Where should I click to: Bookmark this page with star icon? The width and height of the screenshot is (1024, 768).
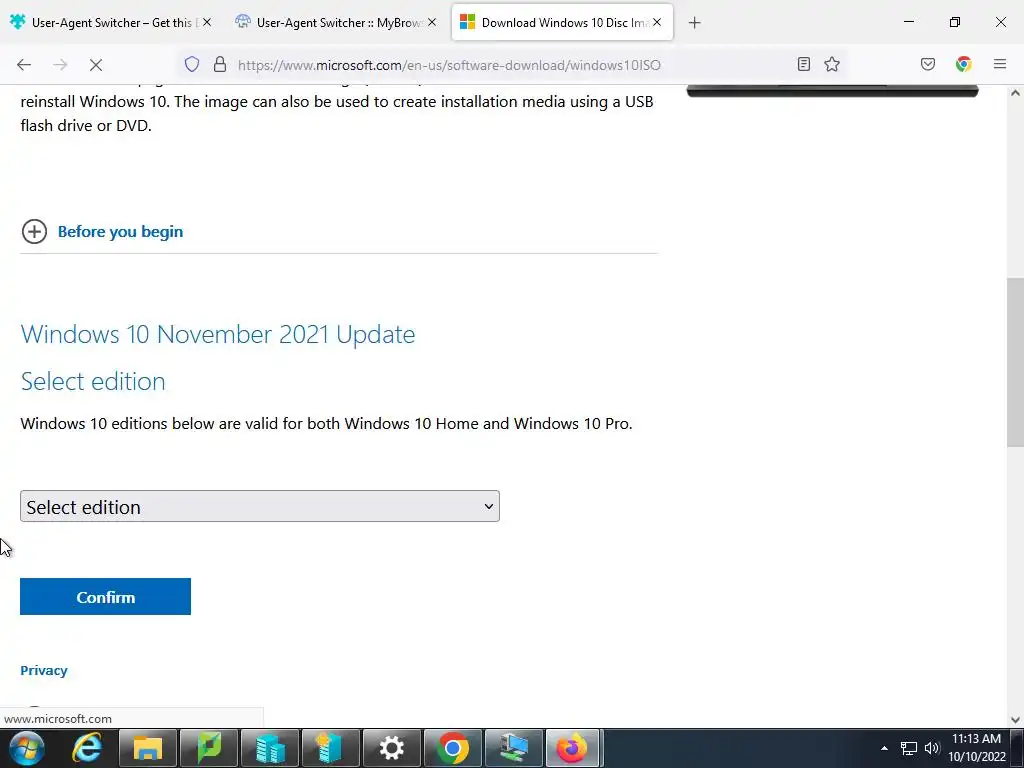tap(832, 64)
